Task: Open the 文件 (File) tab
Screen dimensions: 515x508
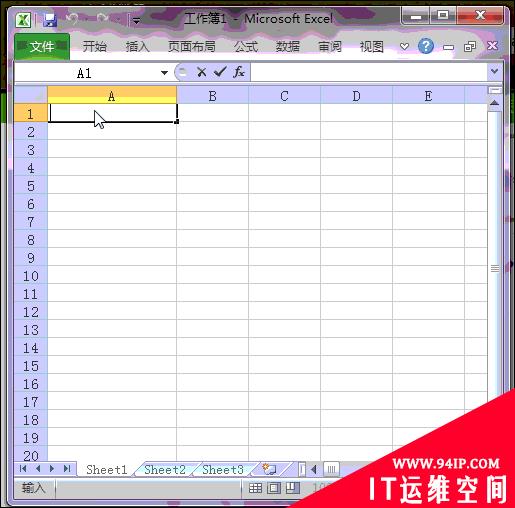Action: point(42,46)
